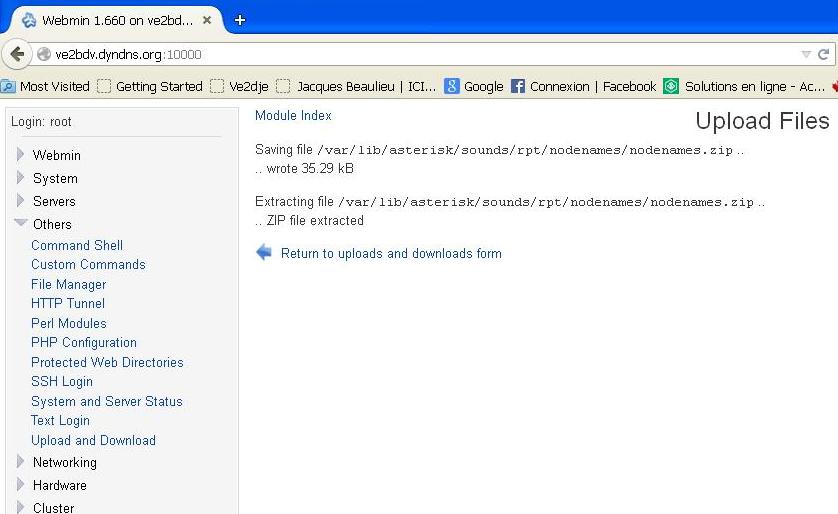Open a new browser tab with plus icon
This screenshot has height=514, width=838.
click(x=240, y=19)
